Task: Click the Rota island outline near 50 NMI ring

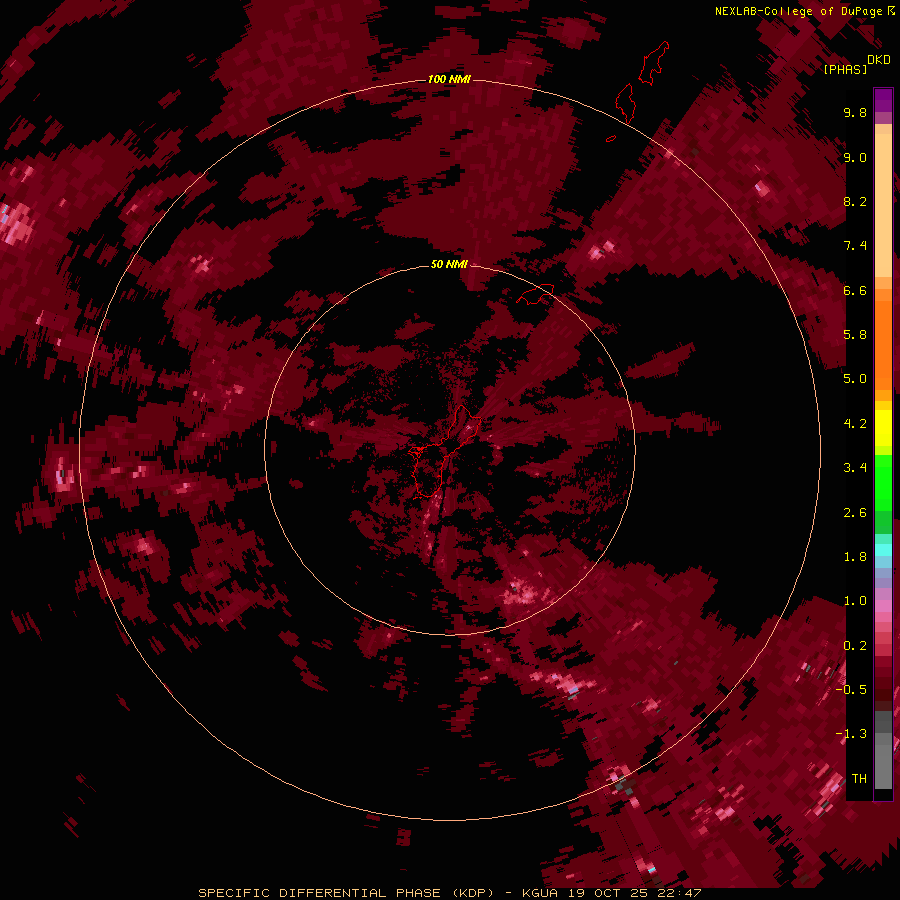Action: [535, 294]
